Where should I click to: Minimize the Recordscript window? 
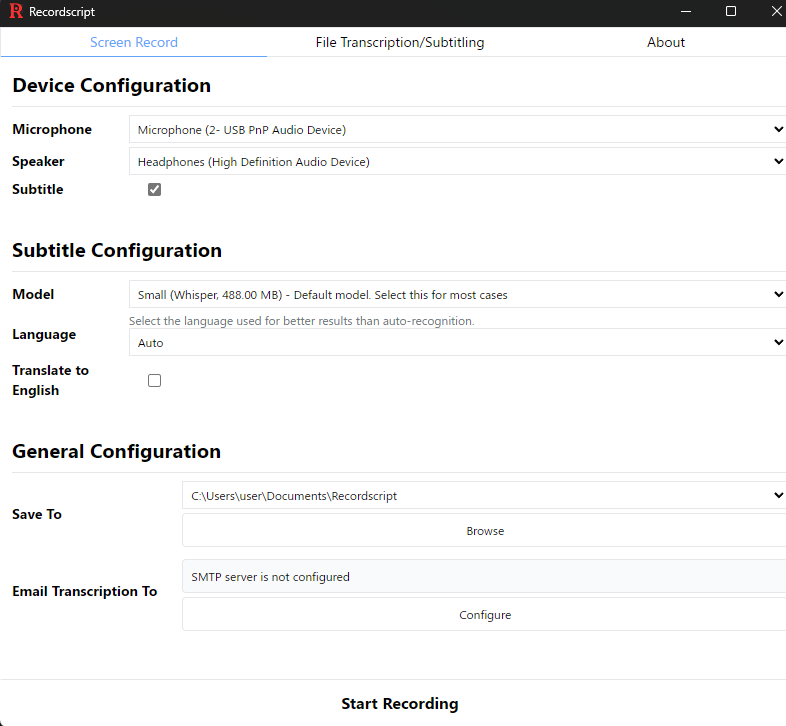point(686,11)
